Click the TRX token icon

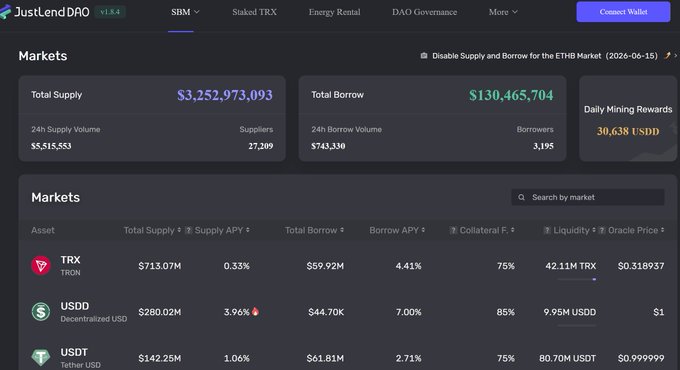pyautogui.click(x=41, y=265)
